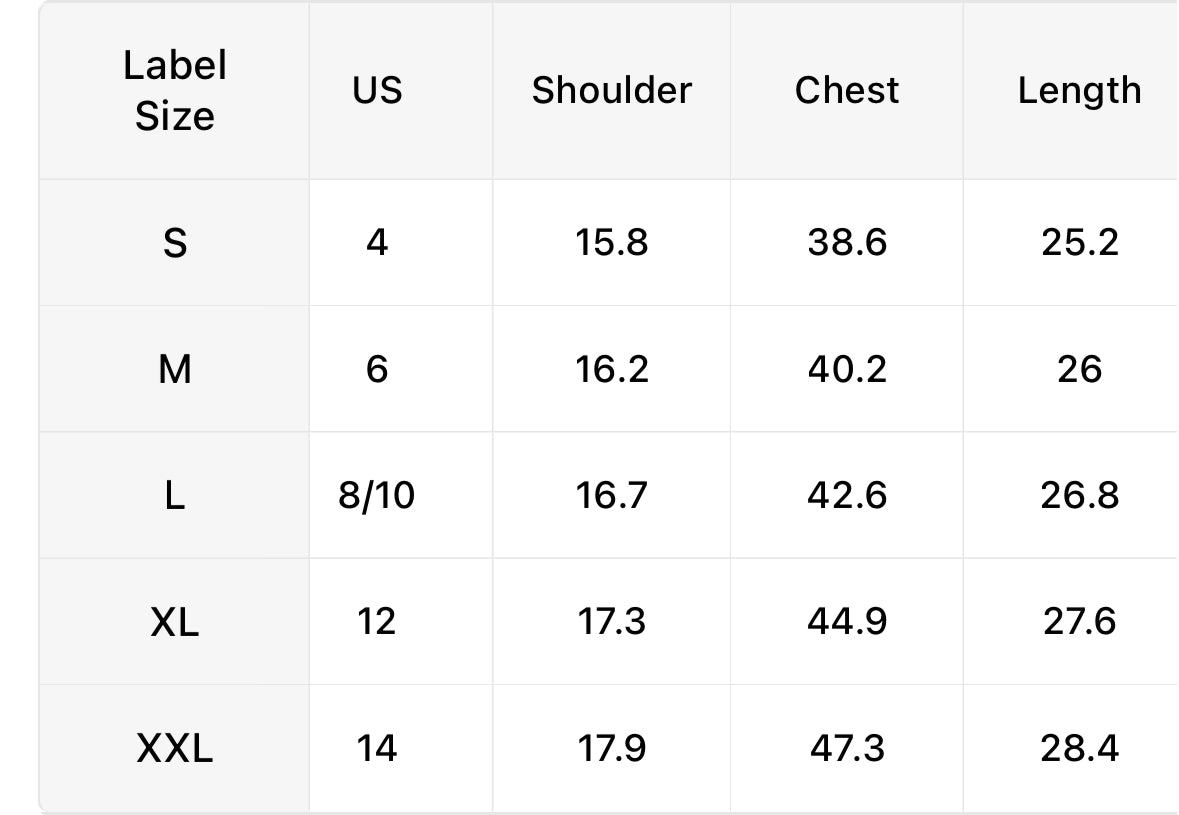Select the S label size cell
Viewport: 1179px width, 815px height.
tap(175, 243)
